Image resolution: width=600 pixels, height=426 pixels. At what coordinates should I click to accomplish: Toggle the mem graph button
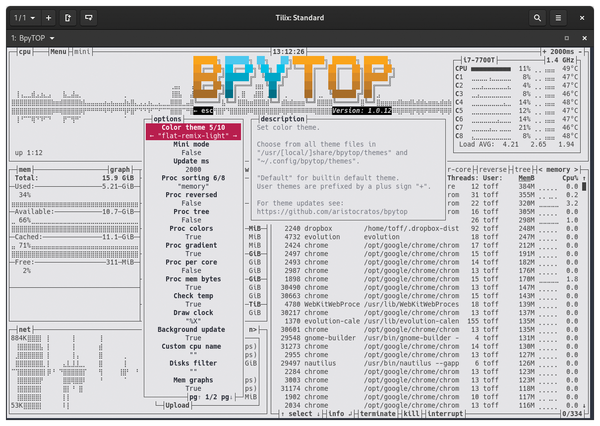coord(120,169)
